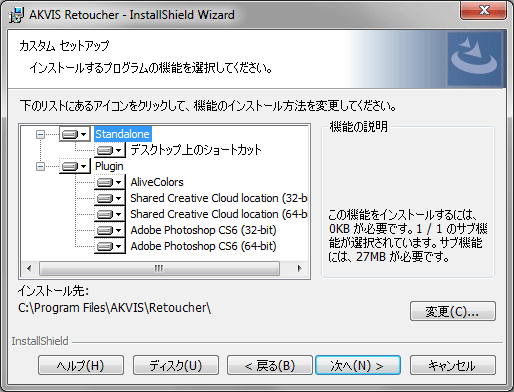
Task: Click install path C:\Program Files\AKVIS\Retoucher\
Action: pyautogui.click(x=114, y=308)
